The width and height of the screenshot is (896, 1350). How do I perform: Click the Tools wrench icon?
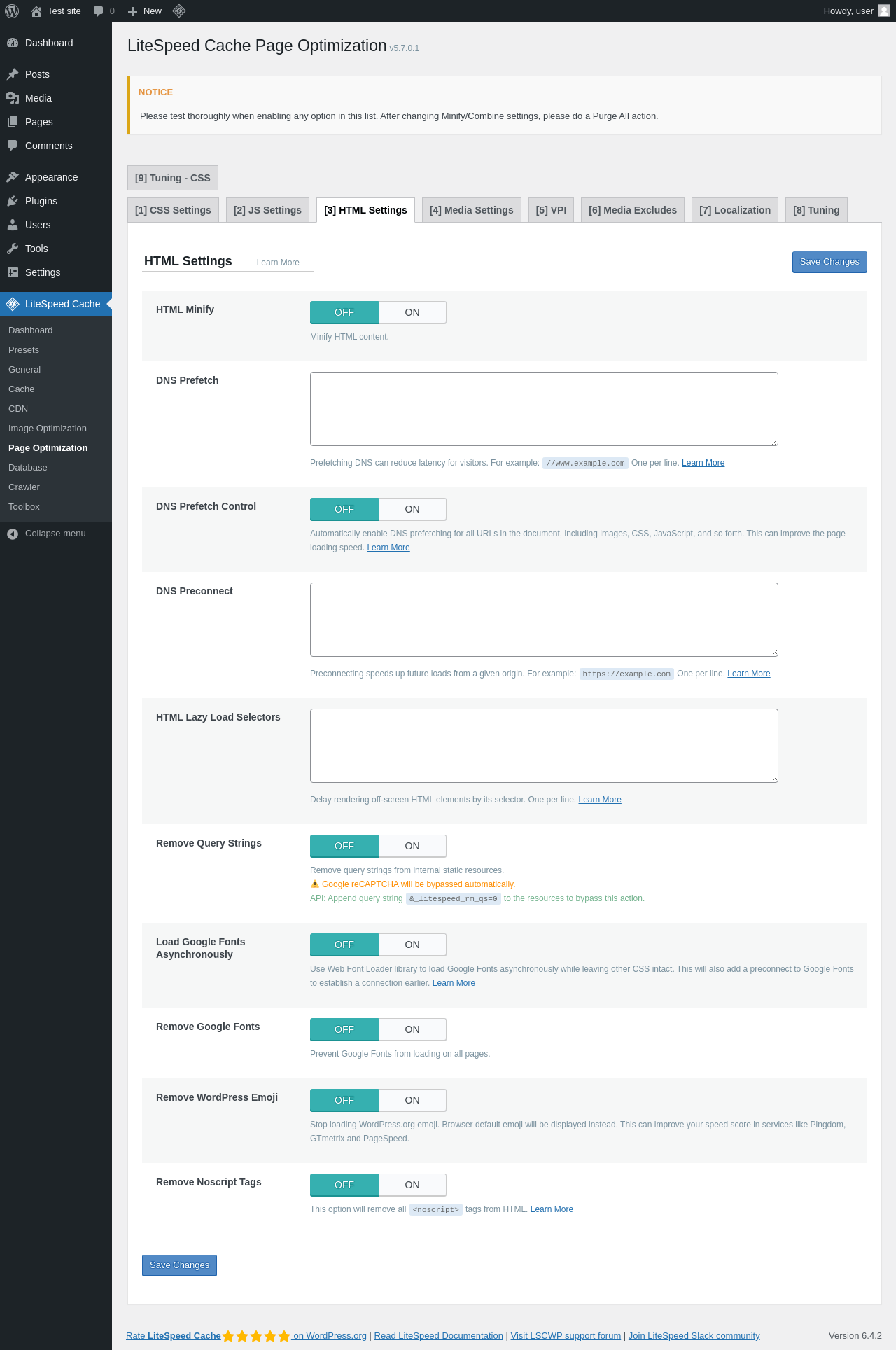13,249
